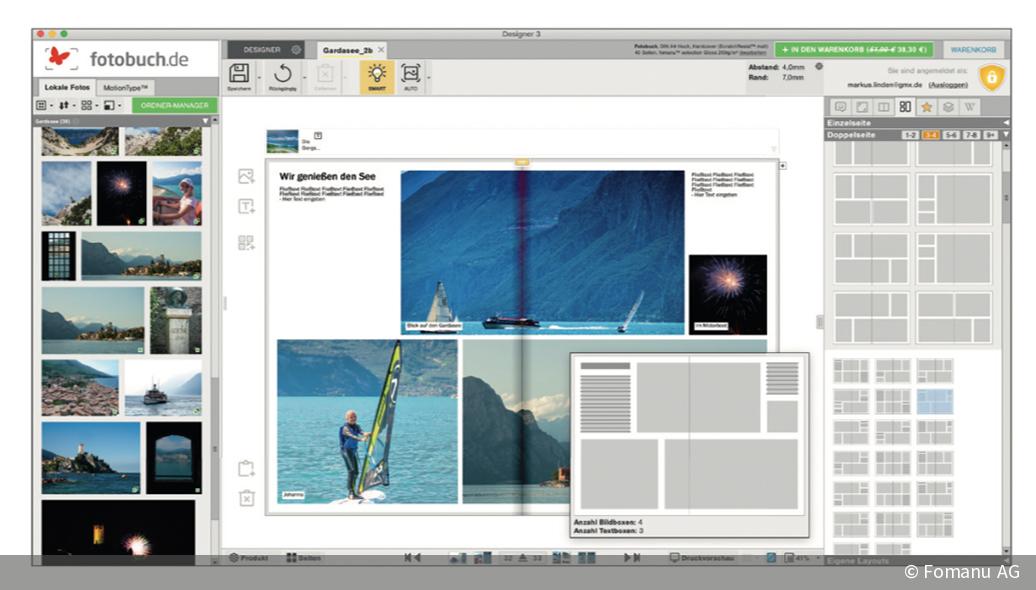Image resolution: width=1036 pixels, height=590 pixels.
Task: Switch to the MotionType tab
Action: coord(125,88)
